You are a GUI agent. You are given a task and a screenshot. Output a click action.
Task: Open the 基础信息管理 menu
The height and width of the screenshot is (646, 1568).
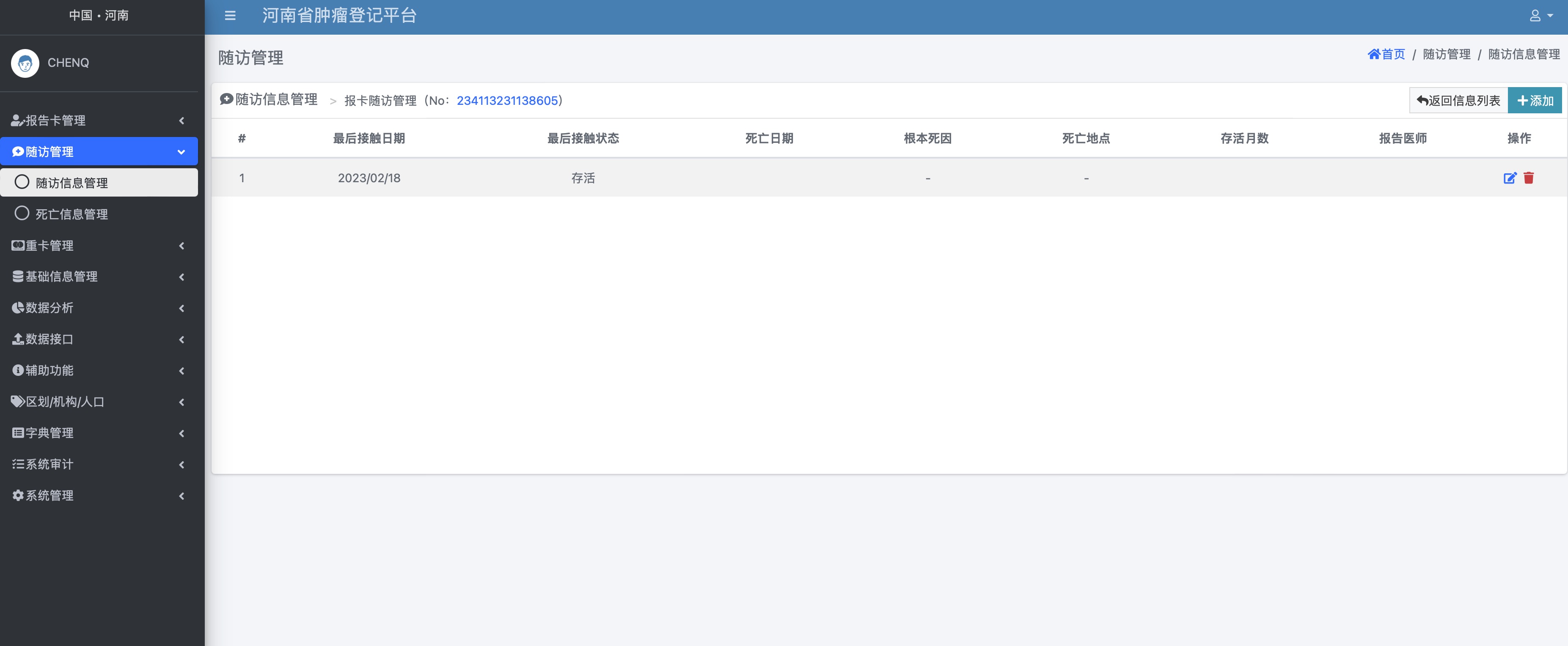pyautogui.click(x=61, y=277)
